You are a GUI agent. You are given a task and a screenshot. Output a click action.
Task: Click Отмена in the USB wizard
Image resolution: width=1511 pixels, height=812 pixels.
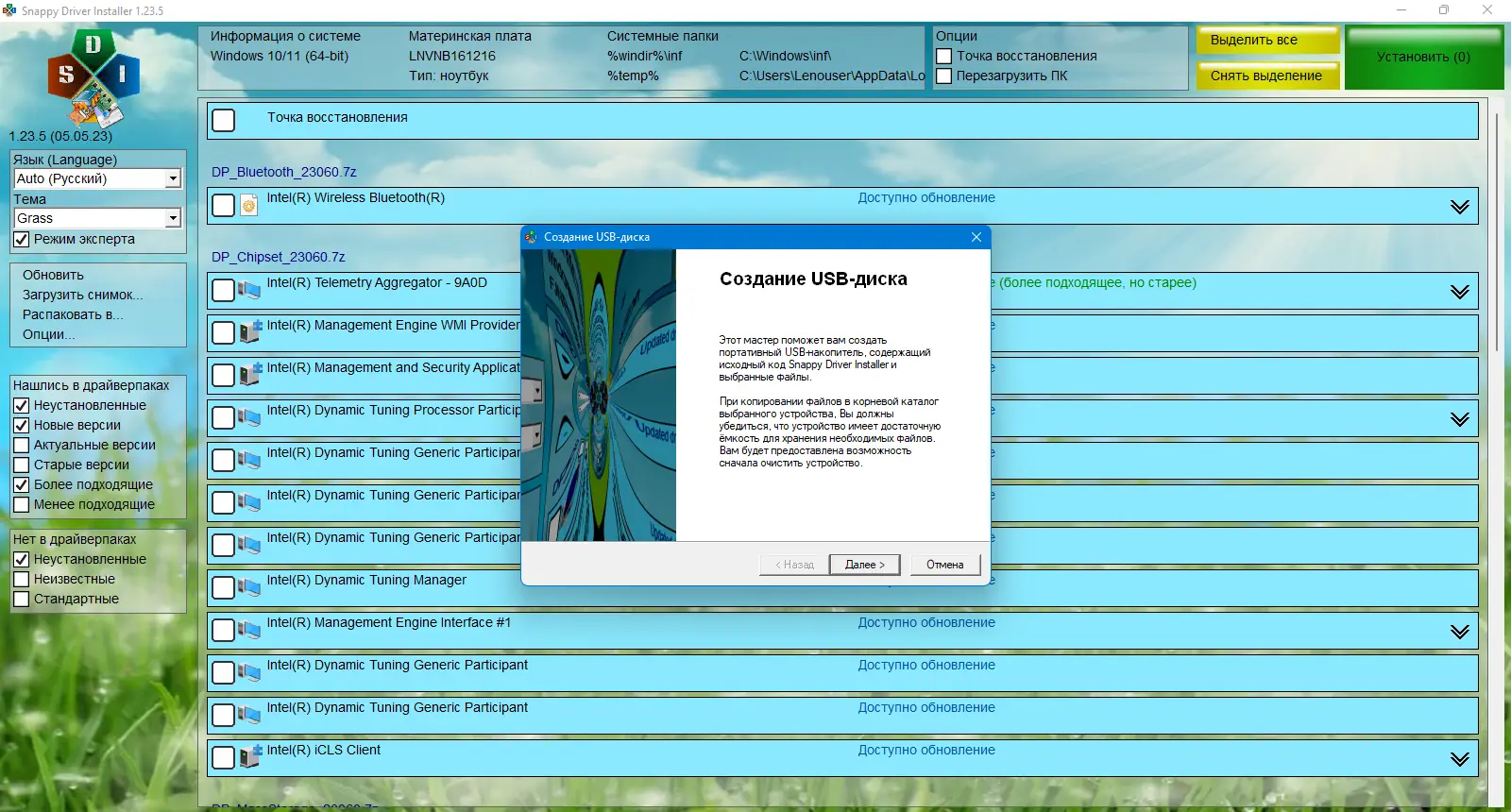[944, 565]
